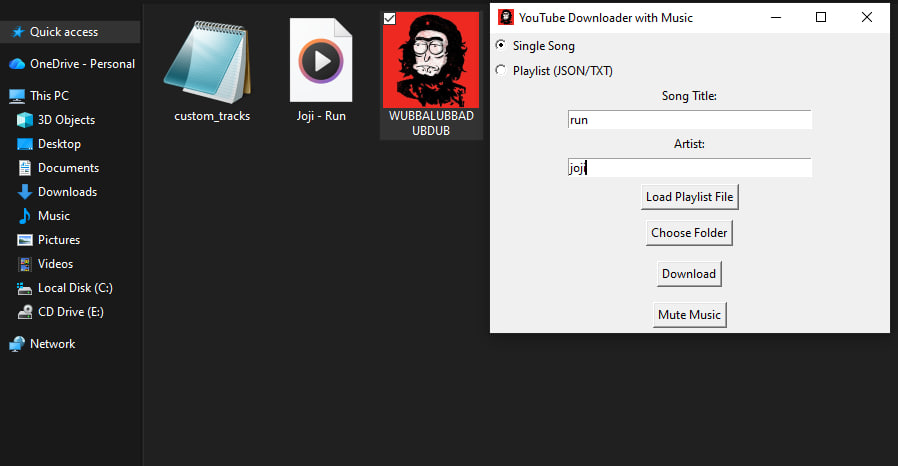This screenshot has height=466, width=898.
Task: Click the Joji - Run file name label
Action: click(321, 116)
